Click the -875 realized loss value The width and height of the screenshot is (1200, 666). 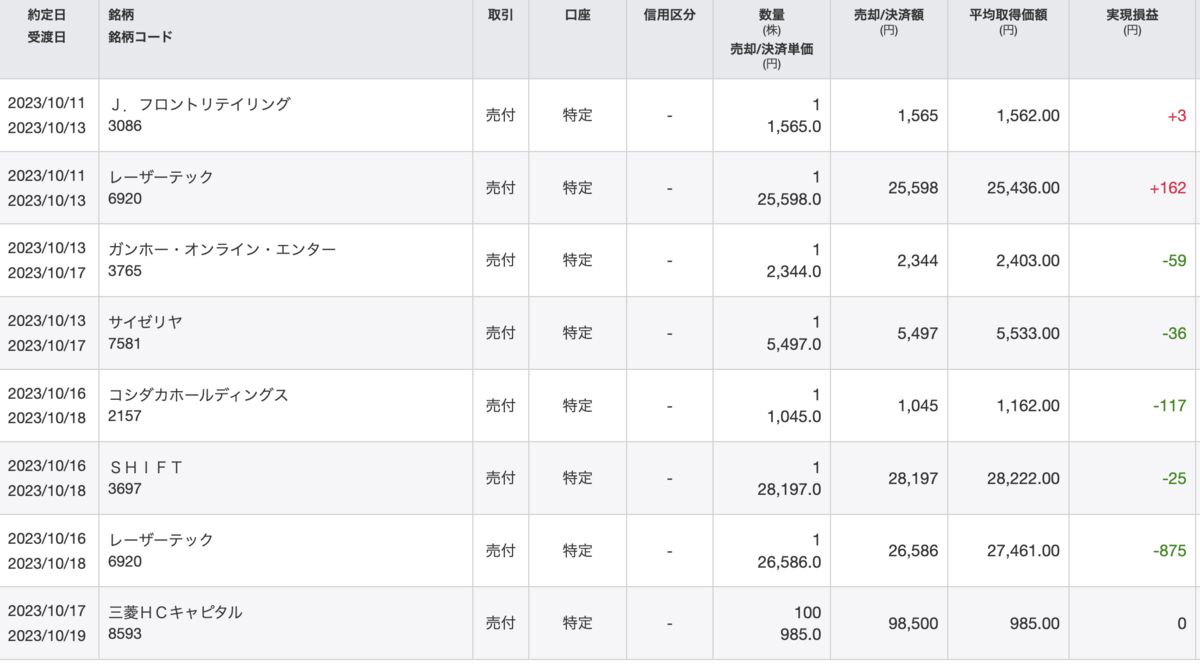coord(1168,551)
